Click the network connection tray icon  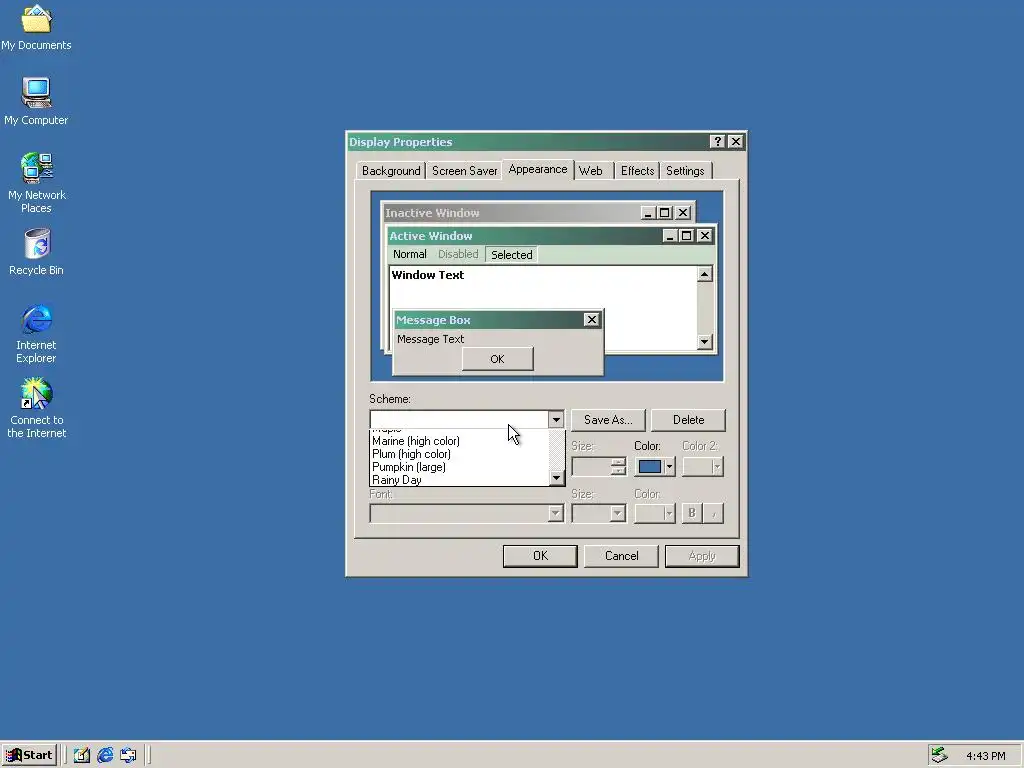point(939,755)
